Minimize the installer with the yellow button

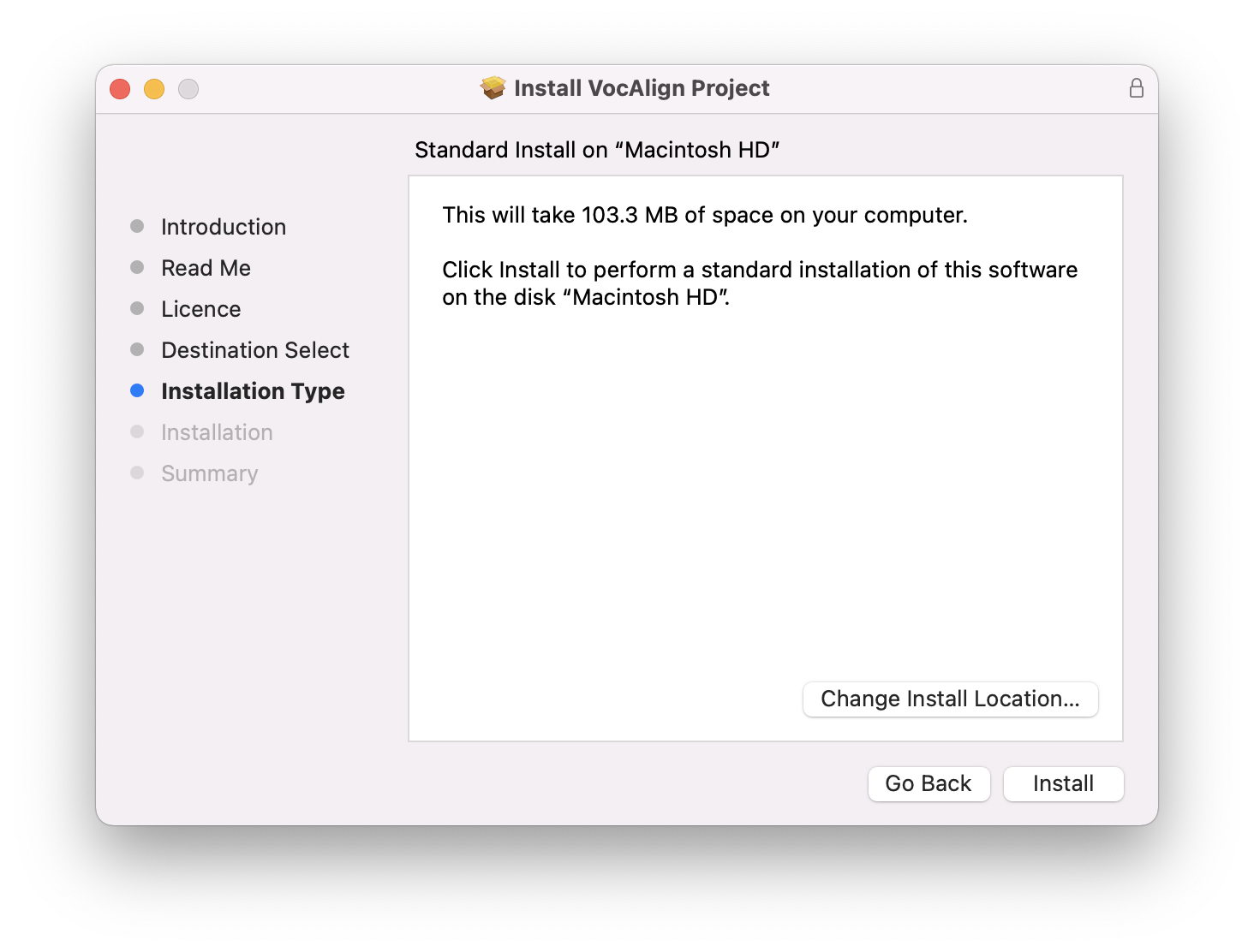[x=154, y=89]
